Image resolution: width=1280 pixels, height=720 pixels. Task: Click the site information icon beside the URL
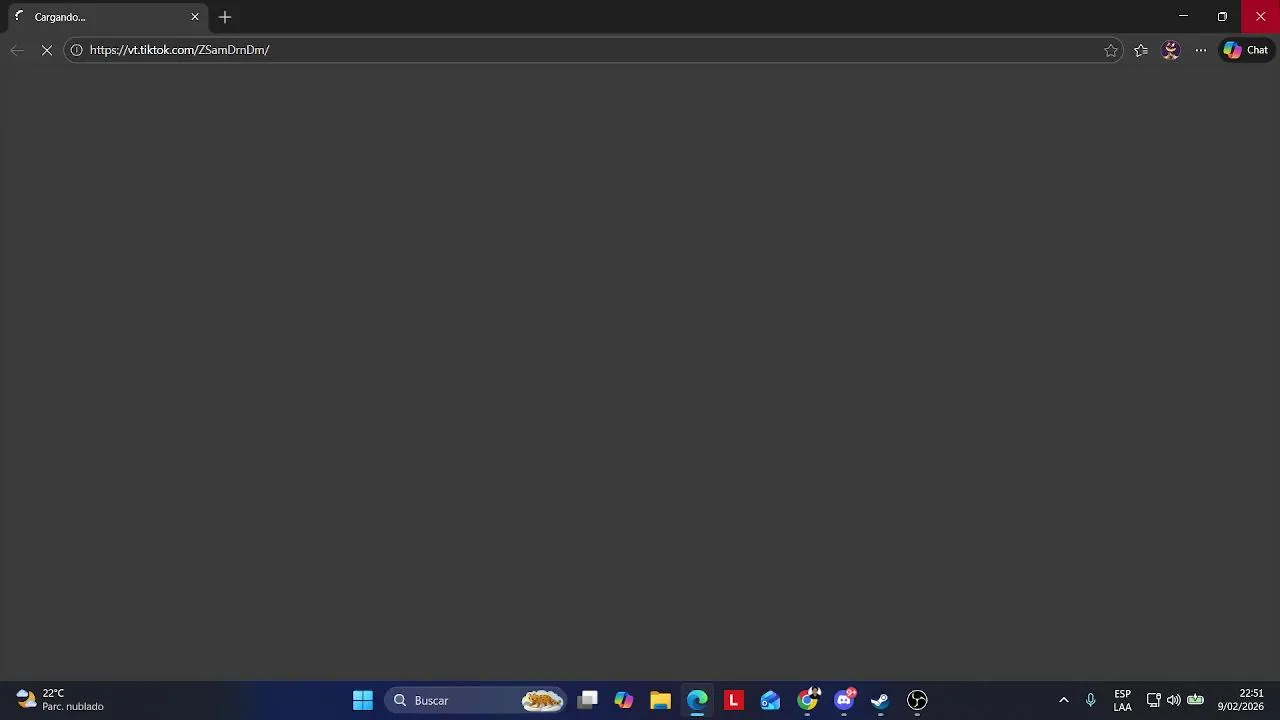tap(76, 50)
